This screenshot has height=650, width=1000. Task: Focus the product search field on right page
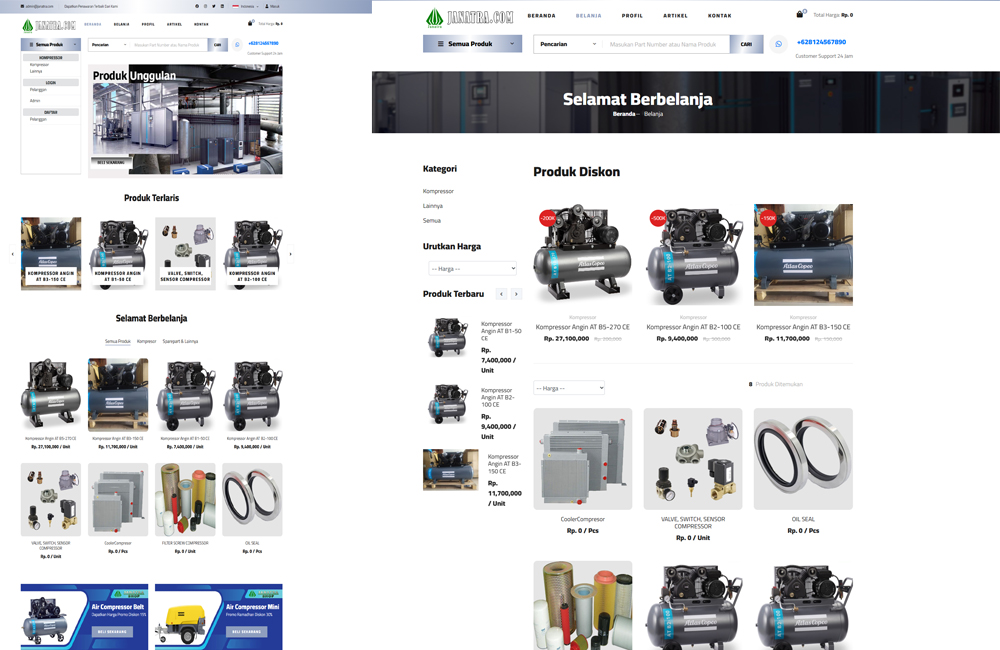pyautogui.click(x=665, y=44)
